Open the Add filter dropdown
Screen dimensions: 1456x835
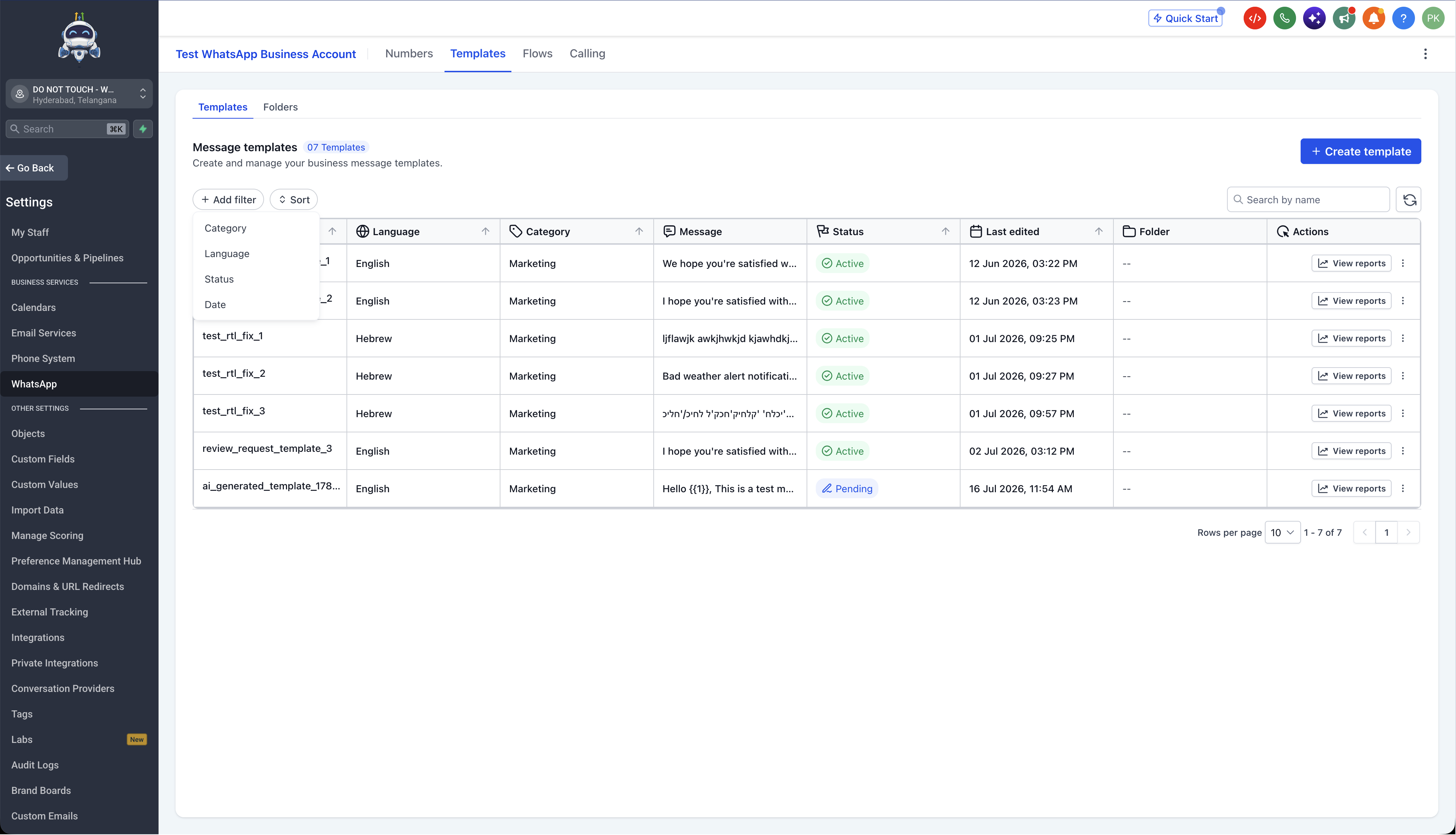[228, 200]
